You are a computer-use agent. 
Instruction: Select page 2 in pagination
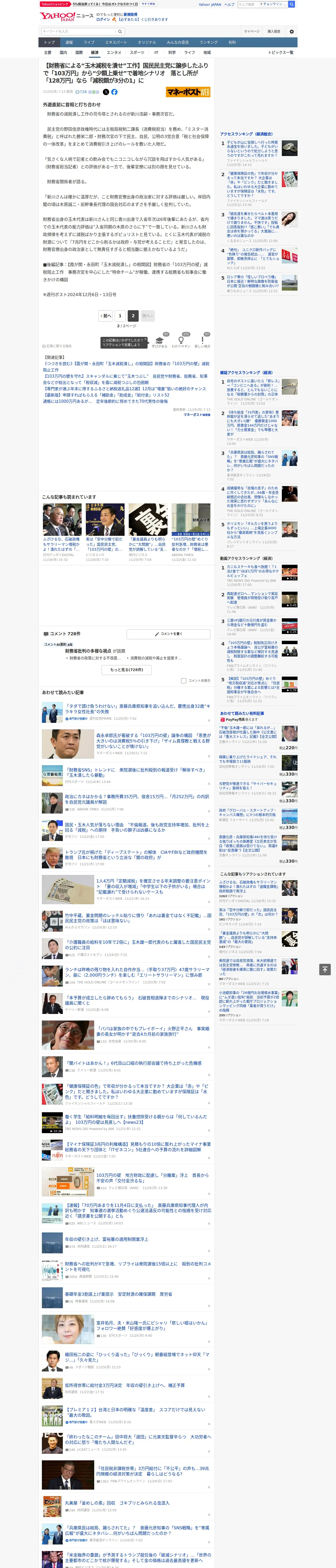click(x=133, y=316)
